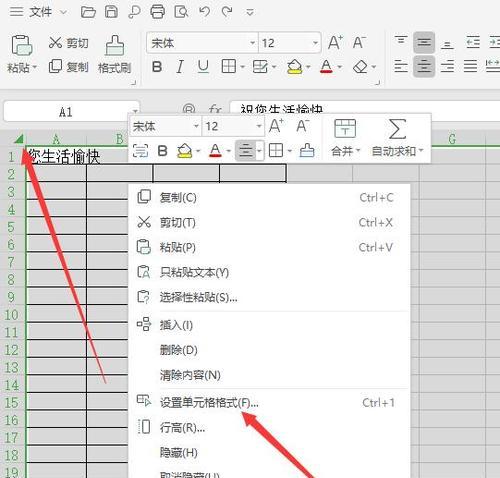Click the ribbon justify align icon

click(470, 66)
